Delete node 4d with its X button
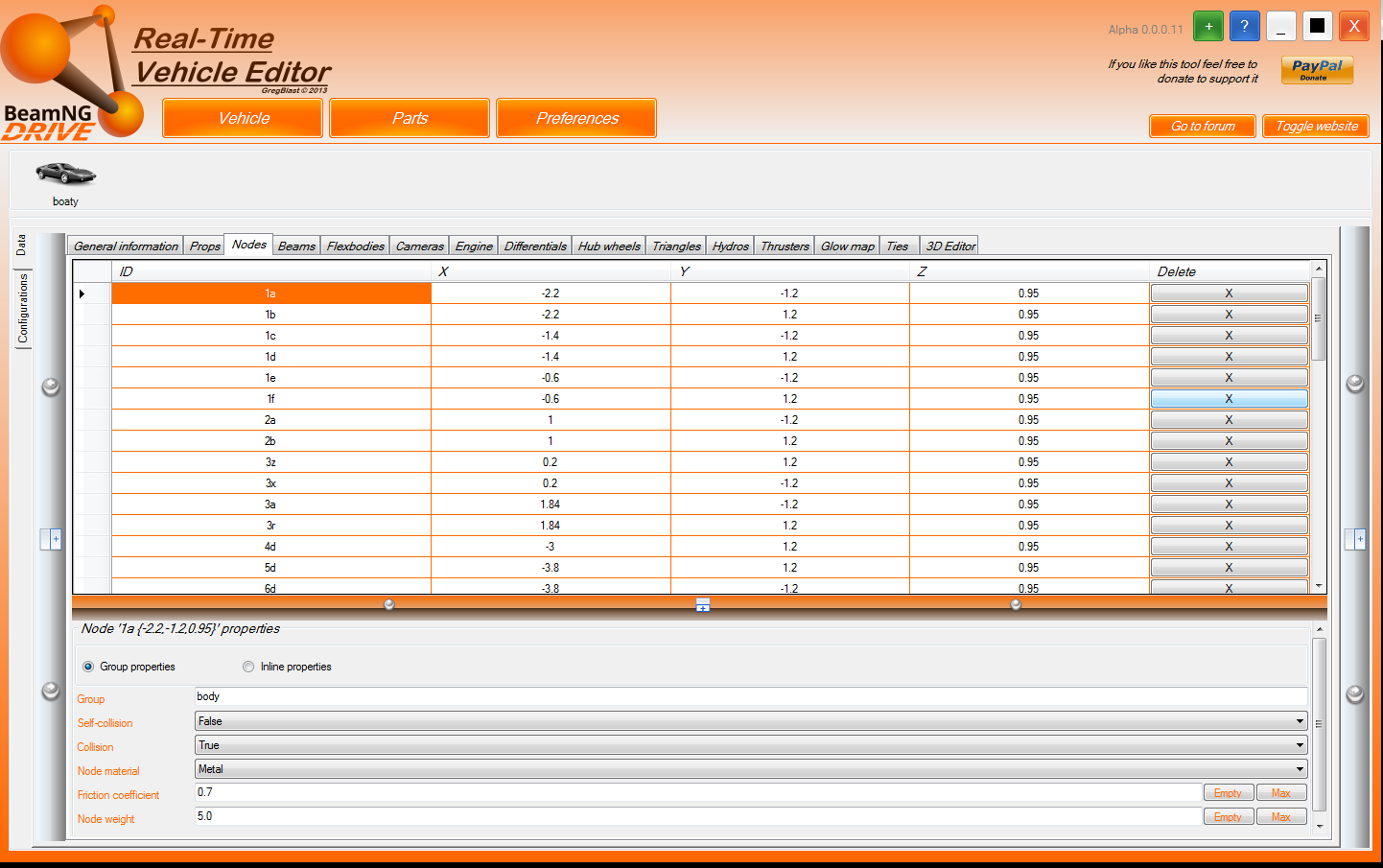Screen dimensions: 1383x868 tap(1229, 547)
